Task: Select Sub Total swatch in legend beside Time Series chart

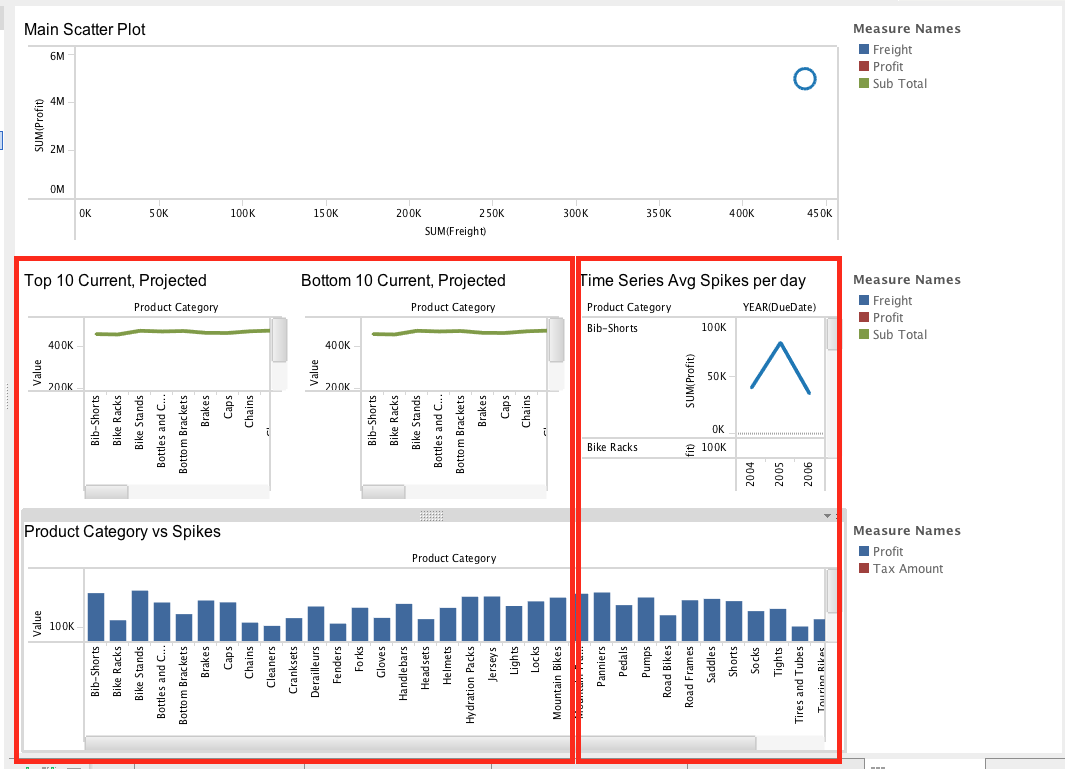Action: tap(864, 334)
